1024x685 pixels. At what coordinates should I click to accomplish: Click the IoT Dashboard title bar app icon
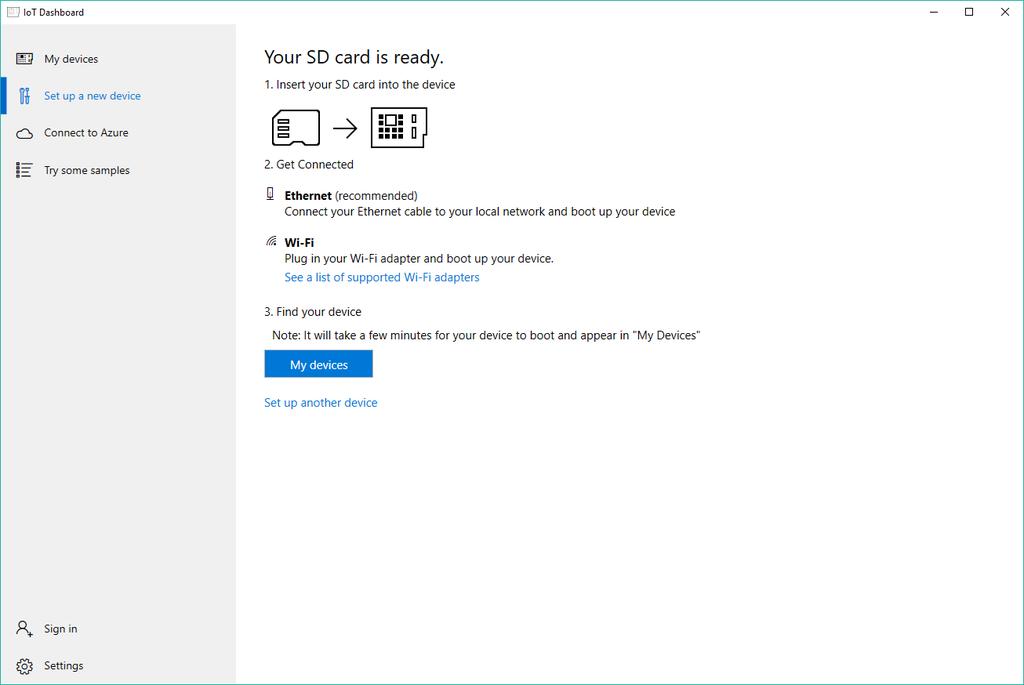tap(13, 12)
